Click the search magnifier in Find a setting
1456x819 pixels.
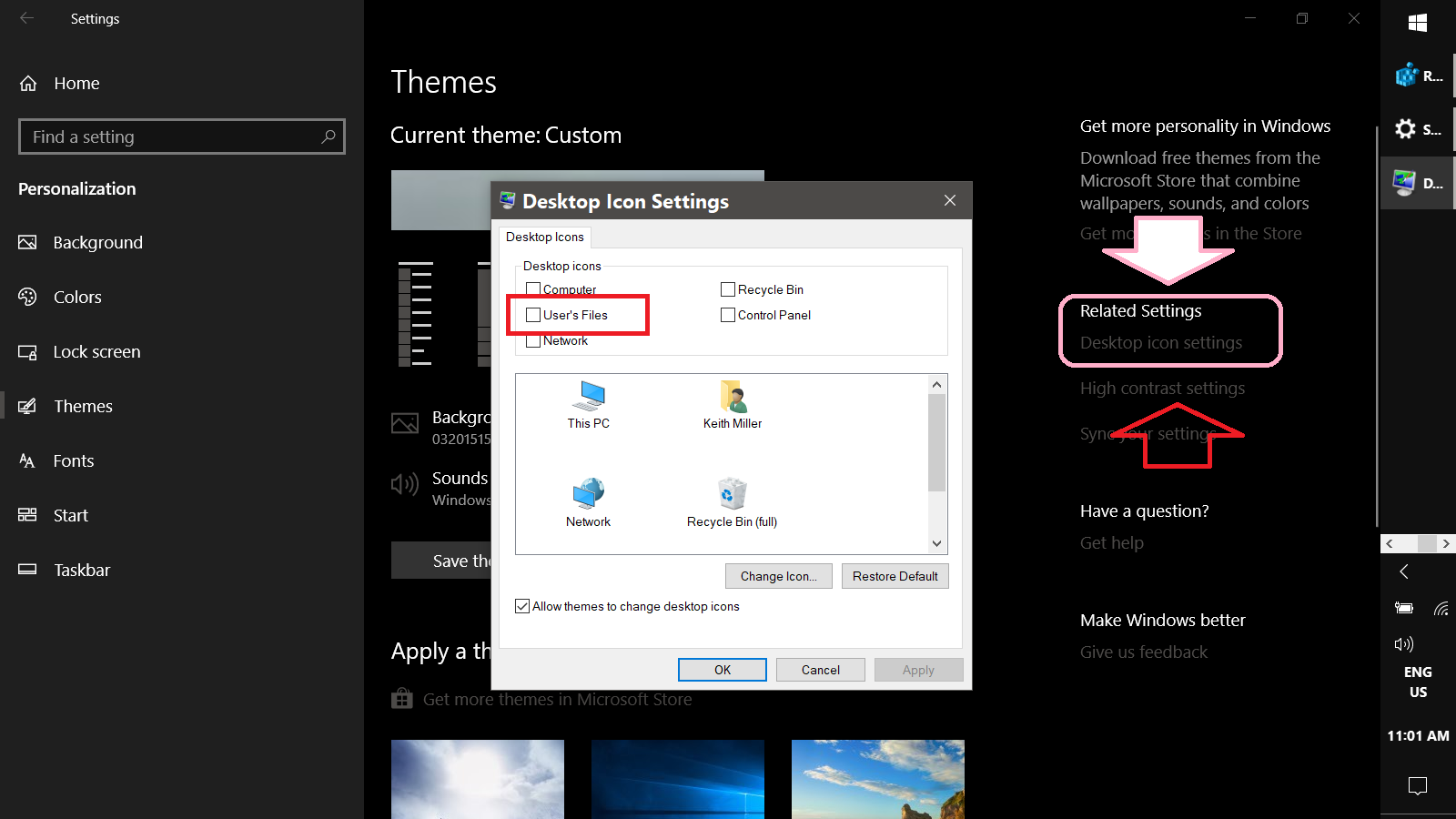pos(329,136)
